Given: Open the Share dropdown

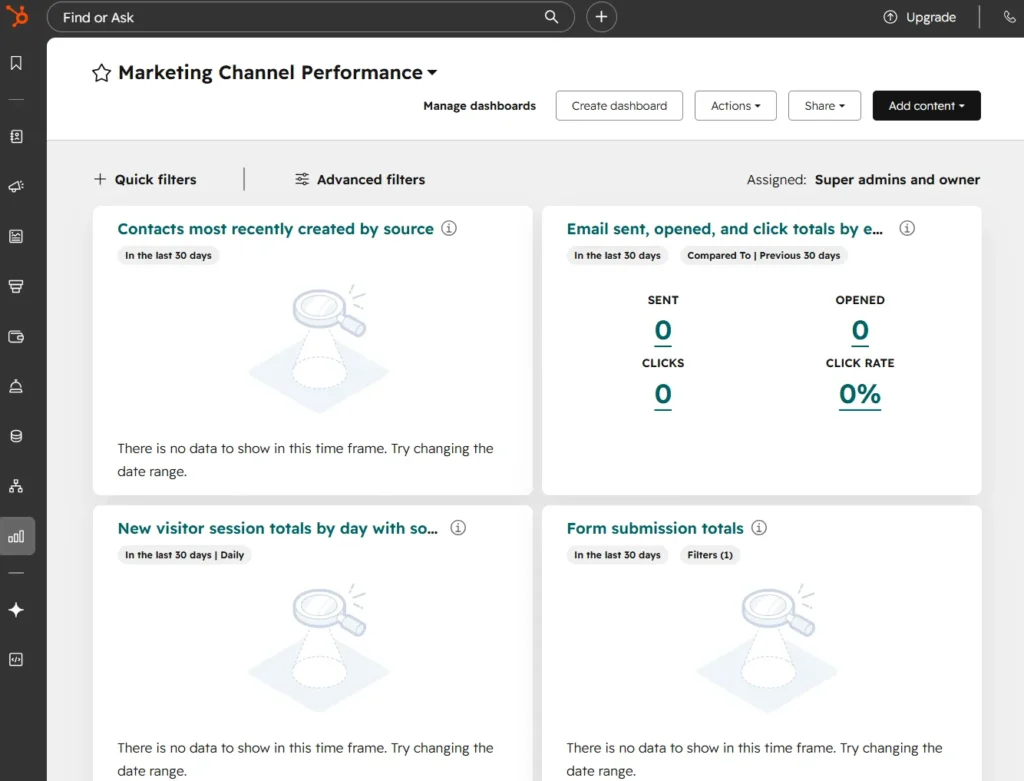Looking at the screenshot, I should point(824,105).
